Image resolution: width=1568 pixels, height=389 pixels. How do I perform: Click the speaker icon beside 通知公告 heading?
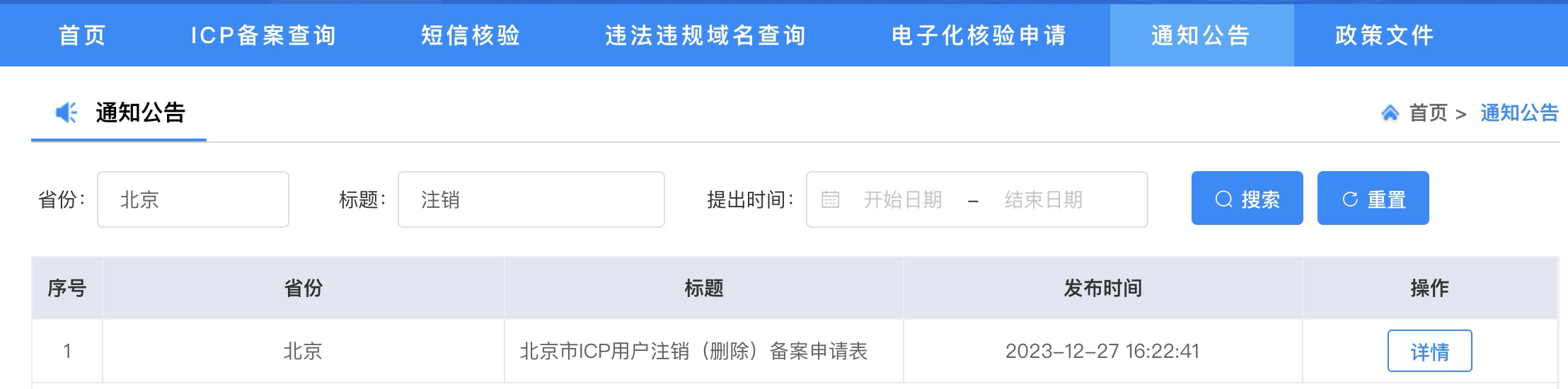(x=67, y=112)
